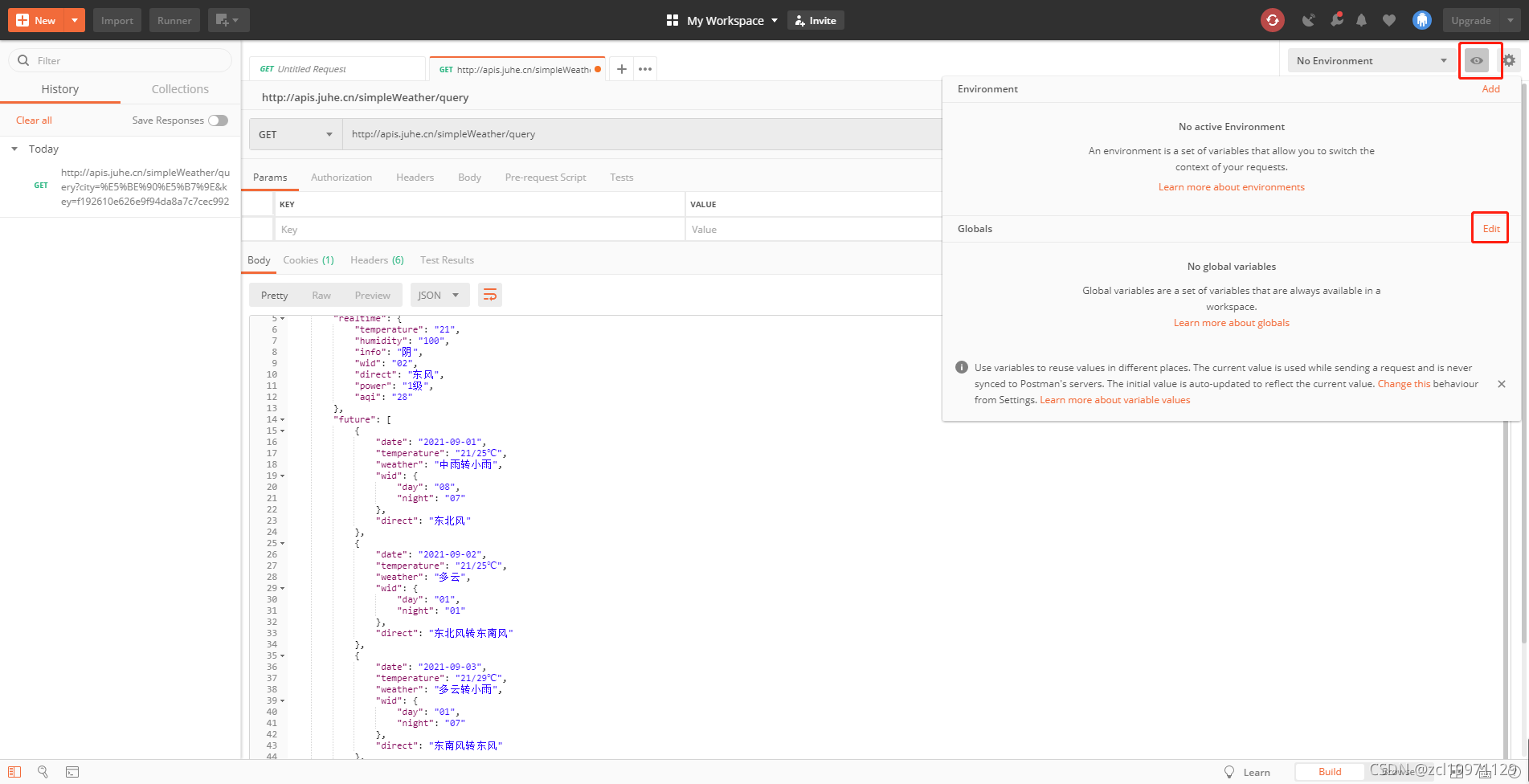This screenshot has height=784, width=1529.
Task: Open the Test Results tab
Action: [447, 260]
